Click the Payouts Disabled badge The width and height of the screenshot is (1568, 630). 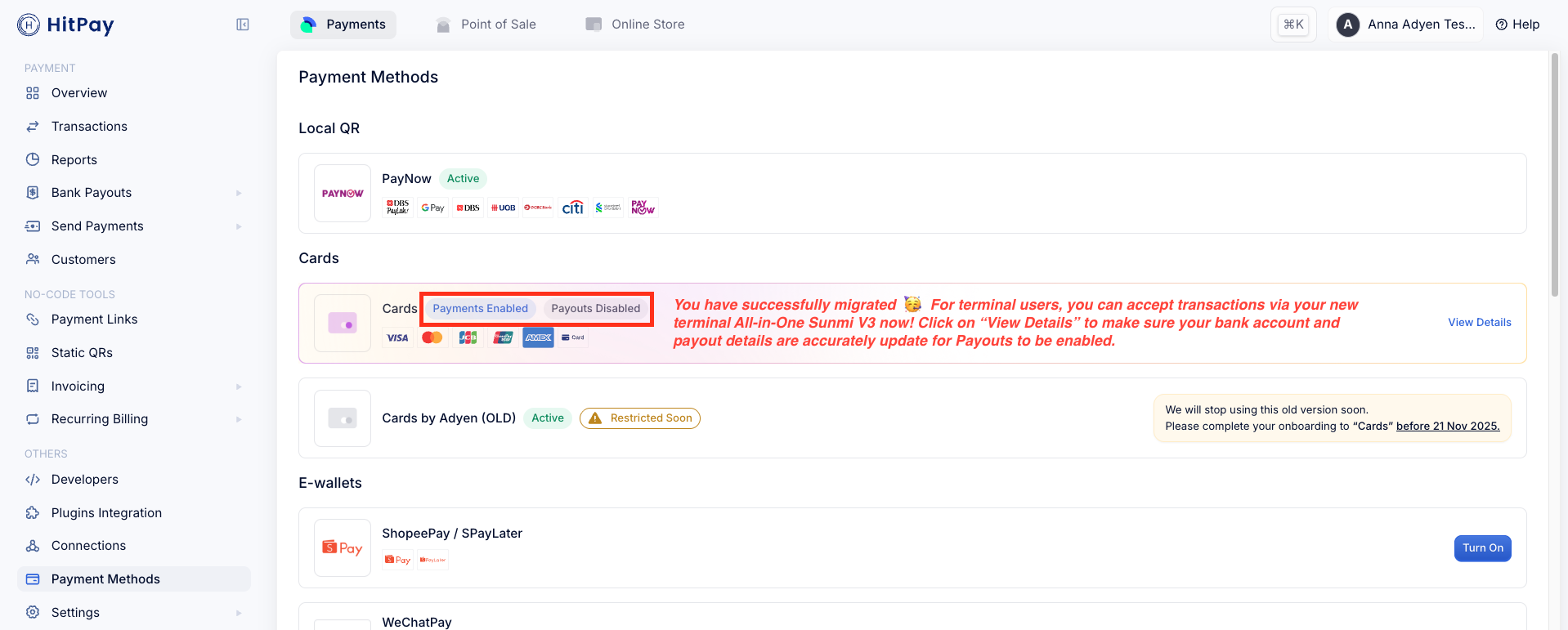(x=596, y=309)
